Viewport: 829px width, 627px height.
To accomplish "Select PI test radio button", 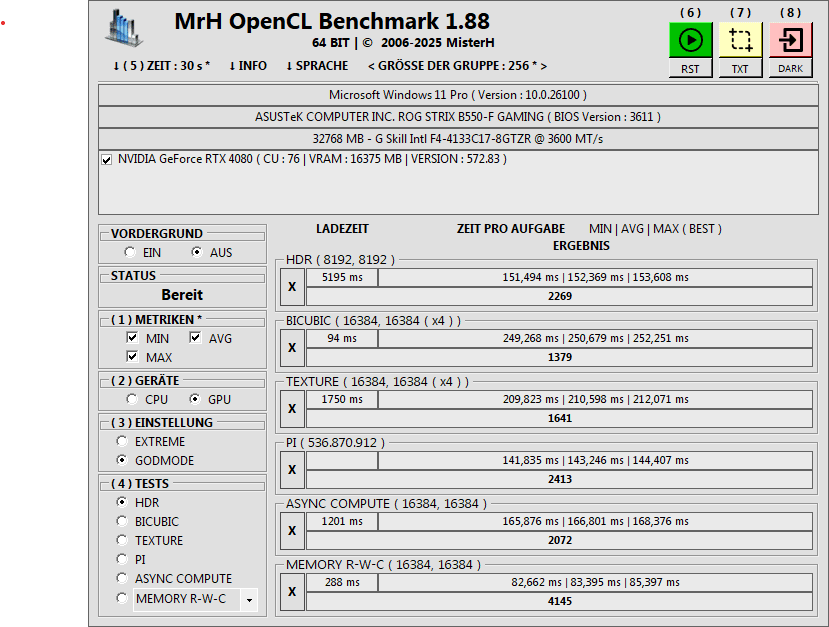I will tap(122, 559).
